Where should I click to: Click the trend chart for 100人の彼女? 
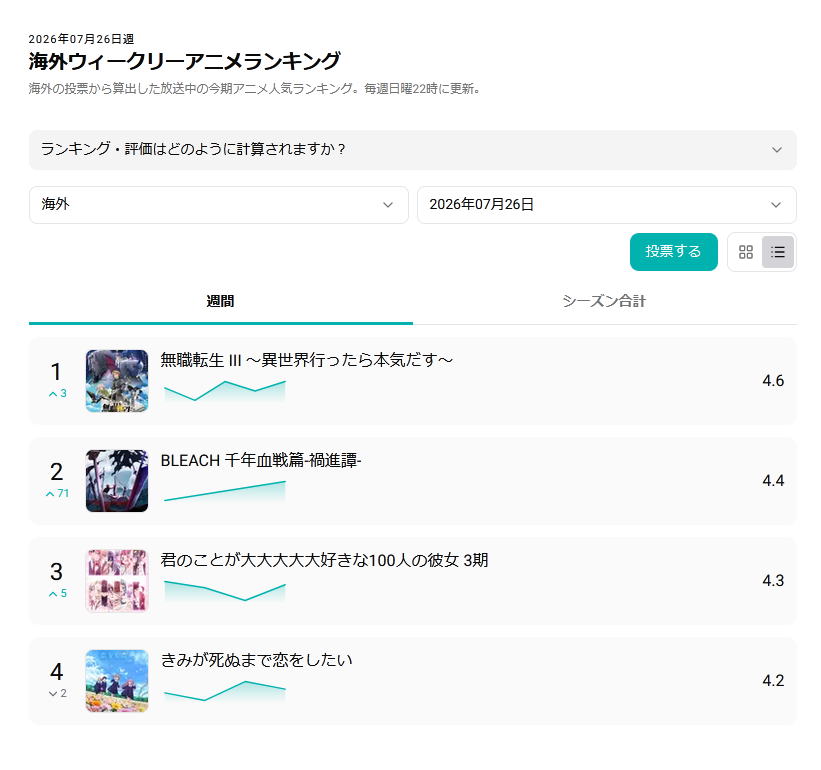(225, 591)
